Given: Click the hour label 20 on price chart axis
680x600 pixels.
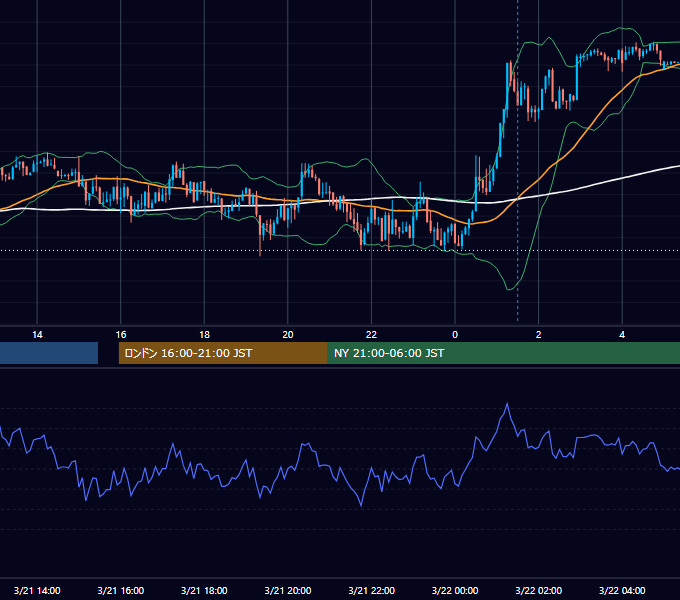Looking at the screenshot, I should [288, 335].
